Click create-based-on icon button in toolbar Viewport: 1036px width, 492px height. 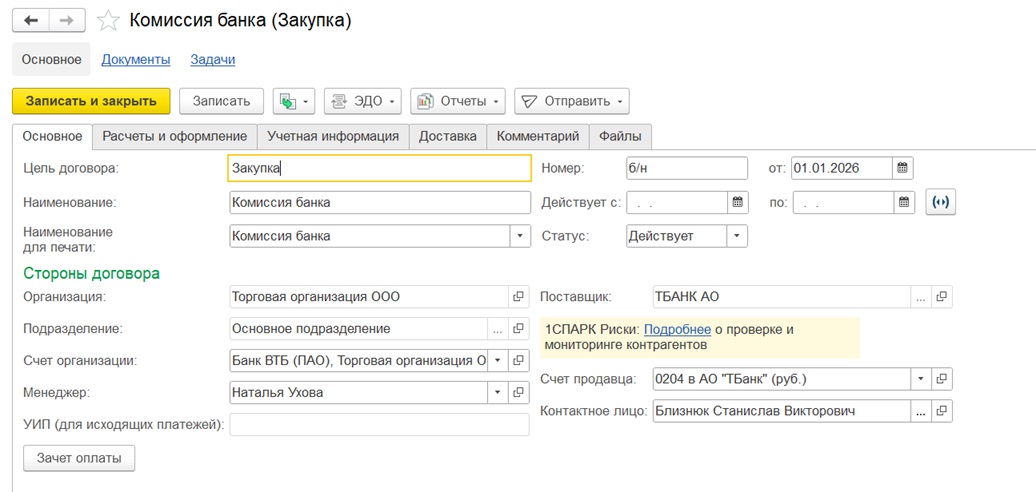[292, 101]
